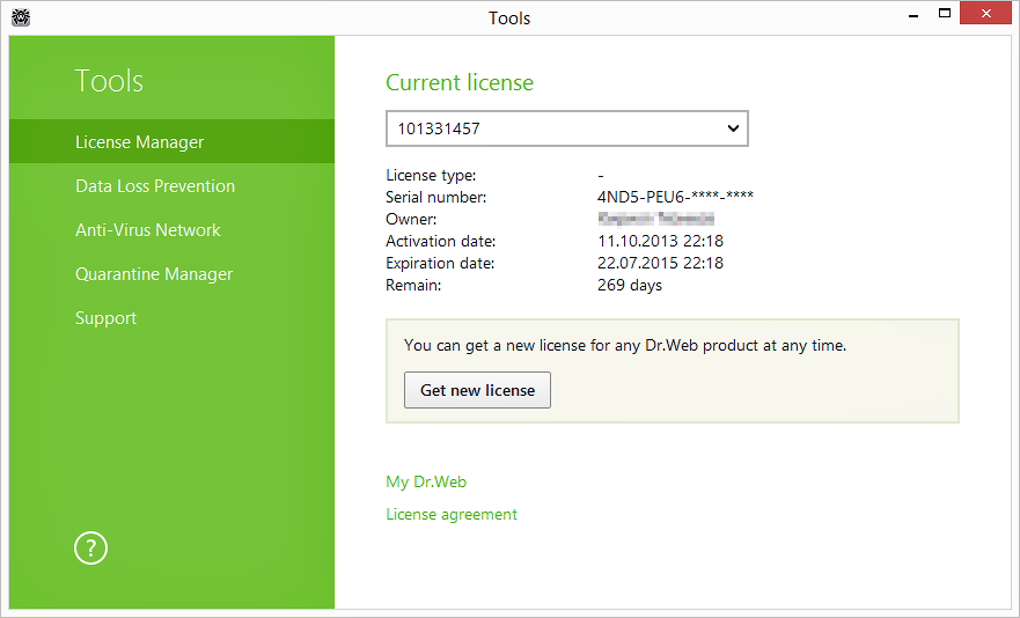Open the My Dr.Web link
1020x618 pixels.
point(426,482)
